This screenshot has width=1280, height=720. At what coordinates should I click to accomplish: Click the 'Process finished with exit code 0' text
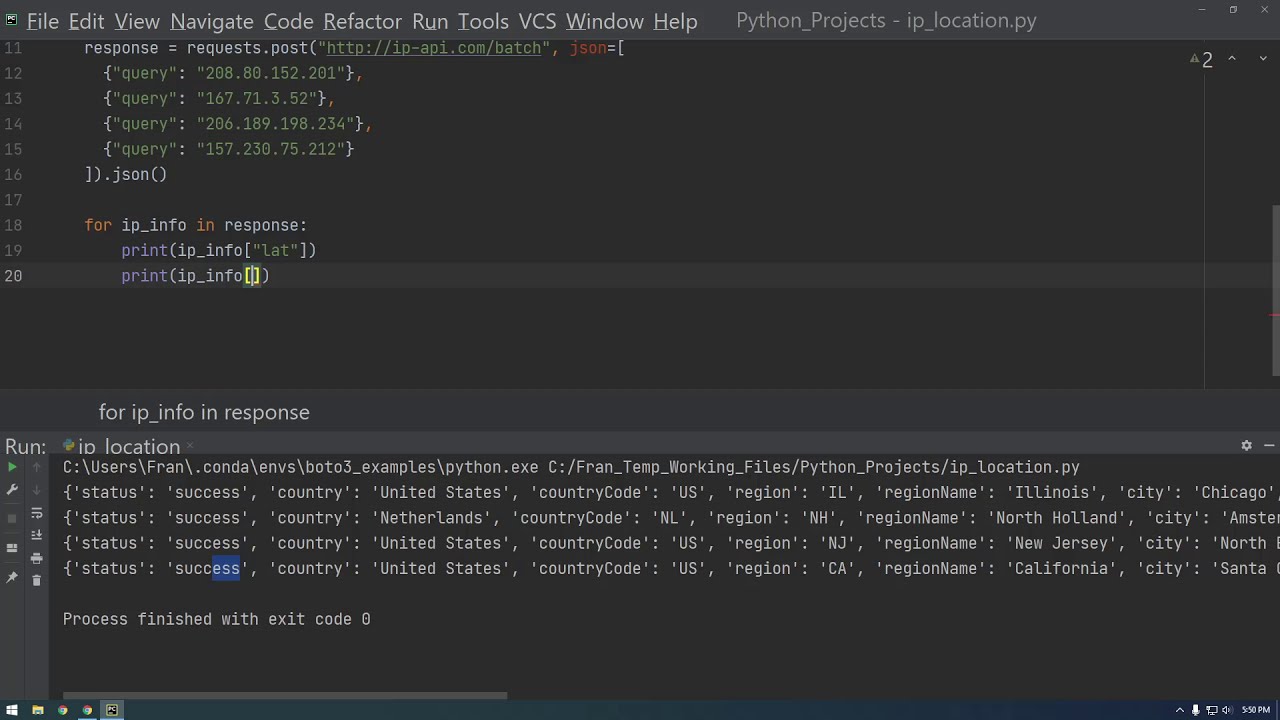point(216,619)
